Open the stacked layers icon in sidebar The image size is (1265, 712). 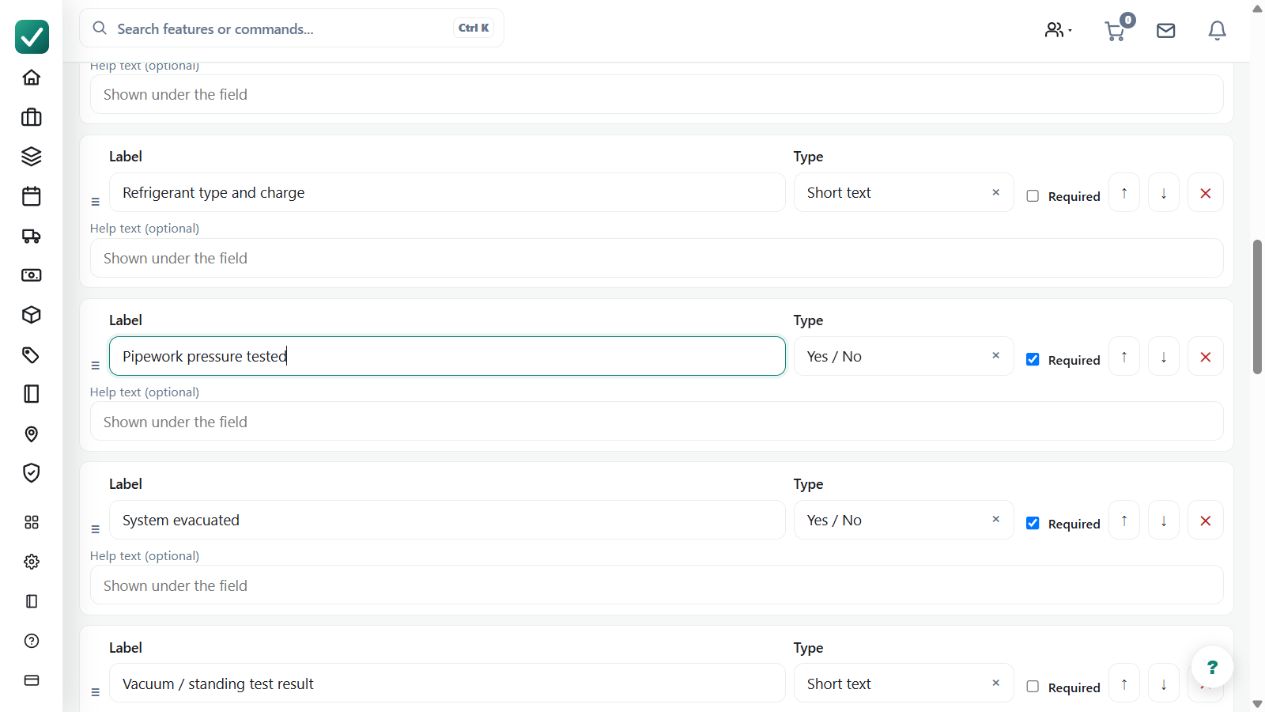[x=31, y=156]
